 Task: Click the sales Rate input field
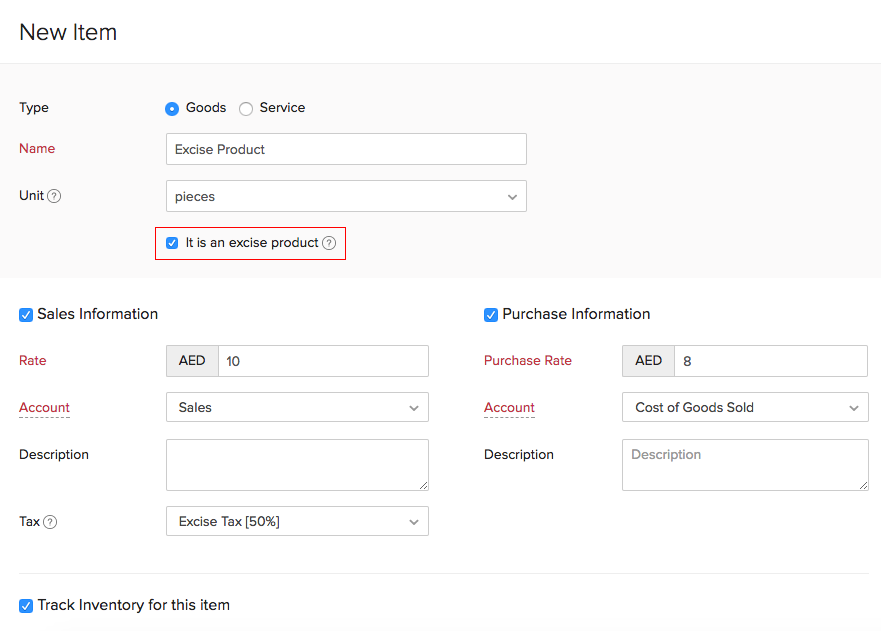(x=323, y=361)
